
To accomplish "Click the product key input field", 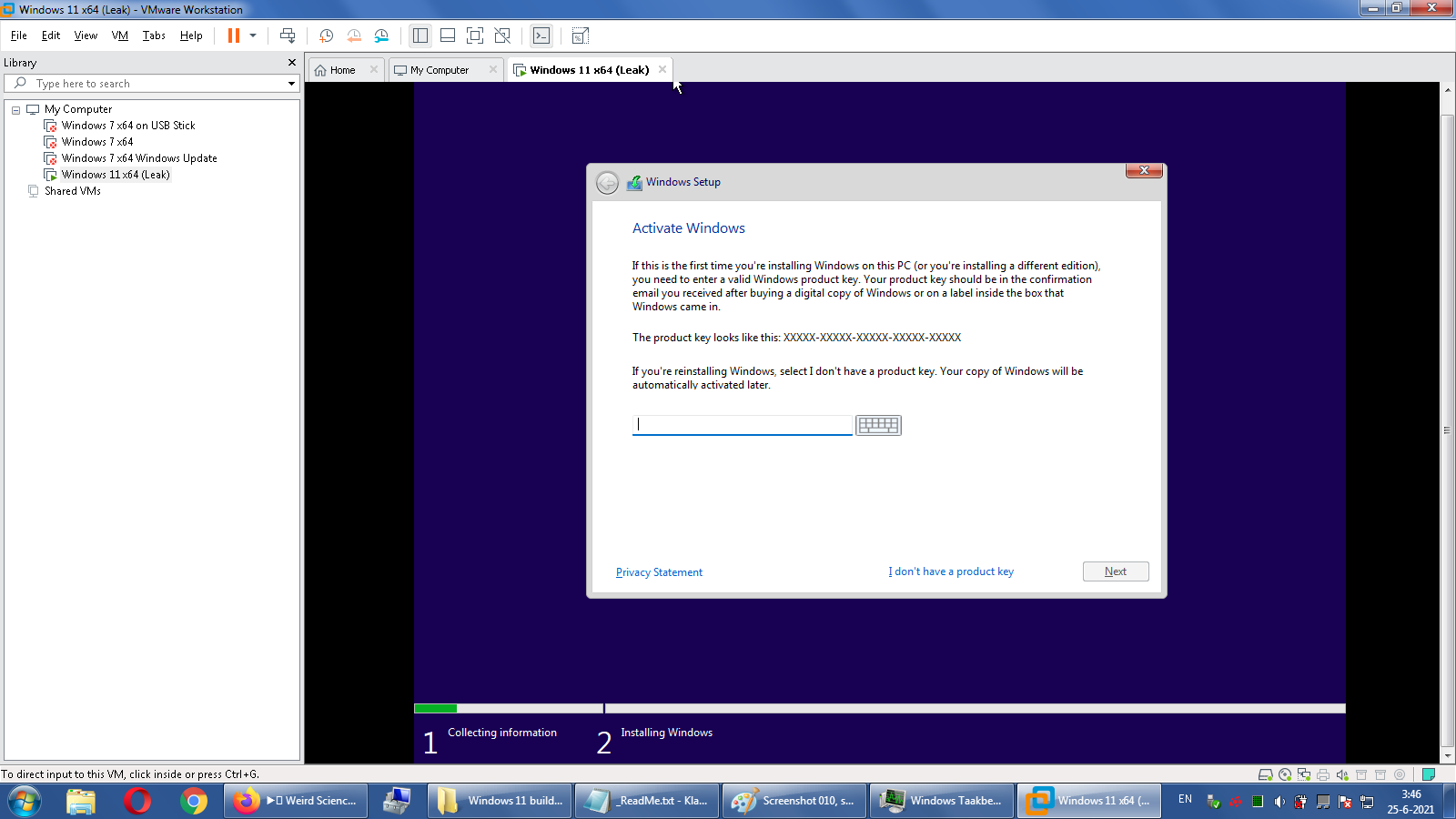I will coord(742,424).
